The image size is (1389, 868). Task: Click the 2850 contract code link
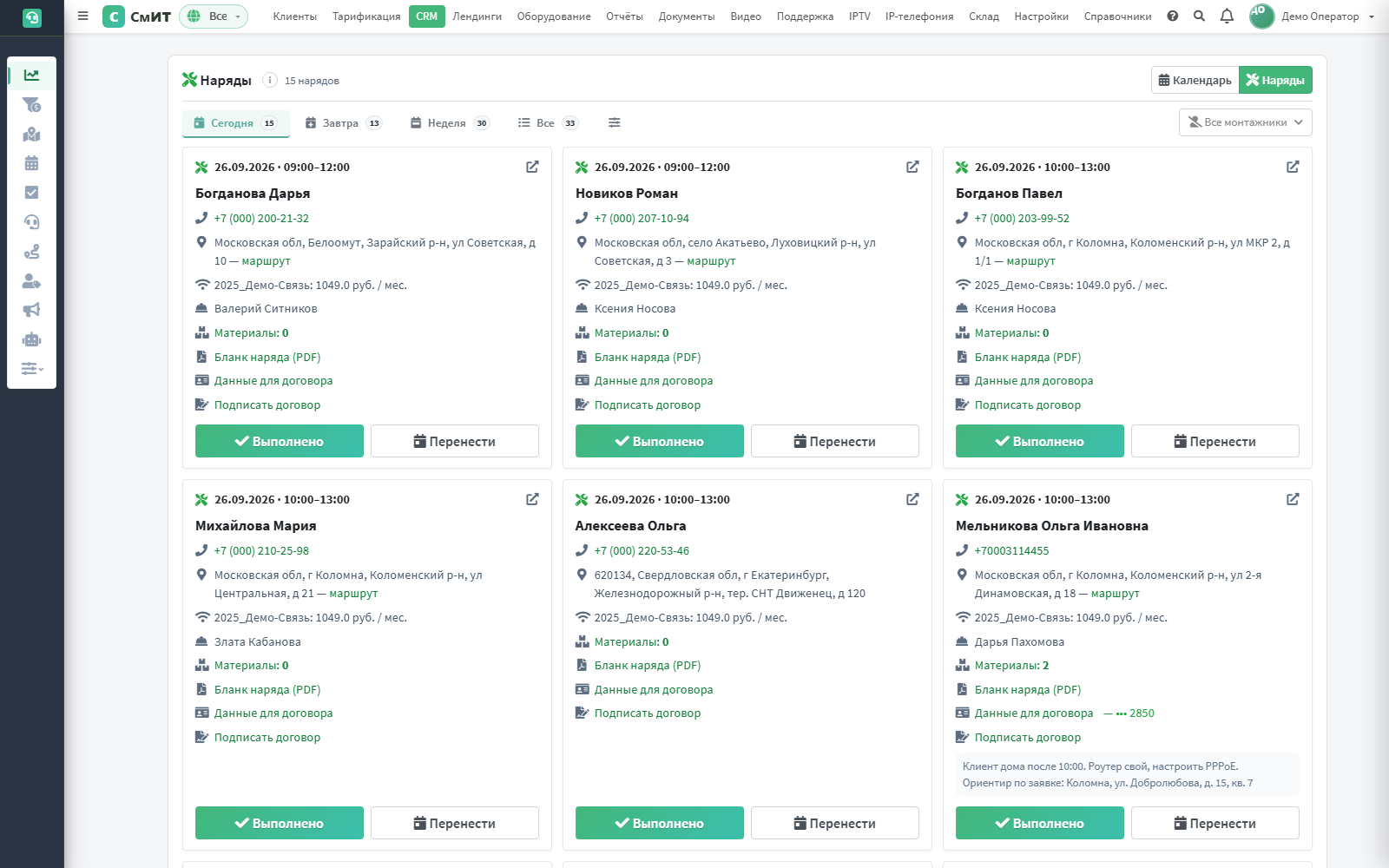(x=1129, y=713)
